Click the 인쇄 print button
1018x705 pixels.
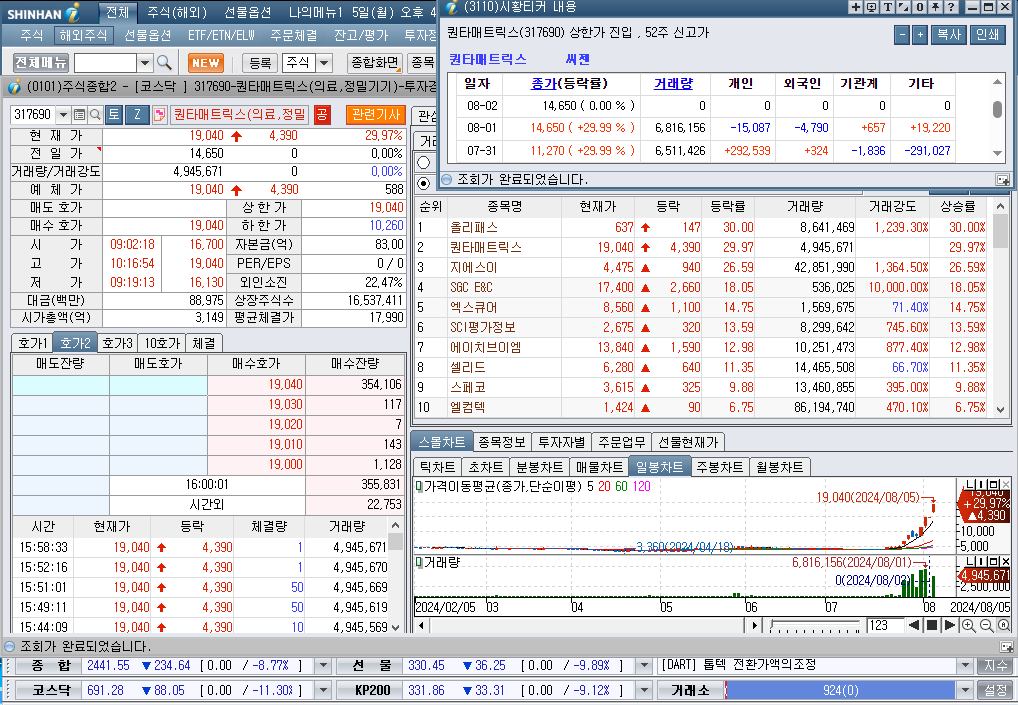tap(988, 35)
